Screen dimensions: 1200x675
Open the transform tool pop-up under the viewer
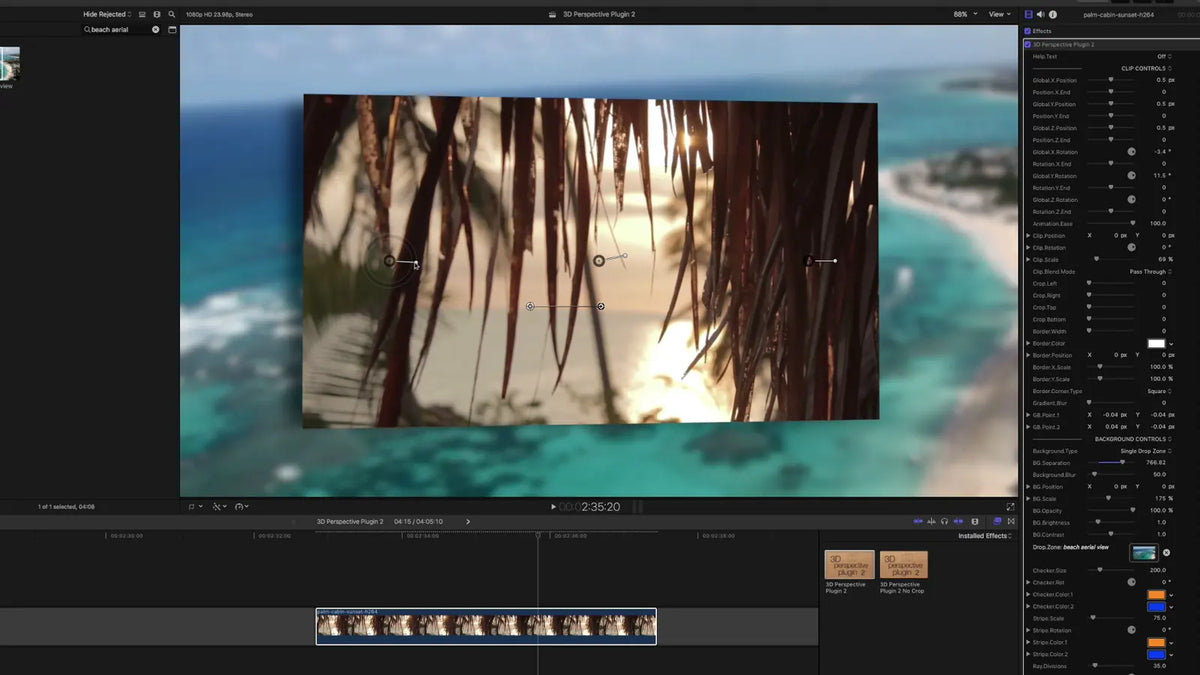(194, 507)
